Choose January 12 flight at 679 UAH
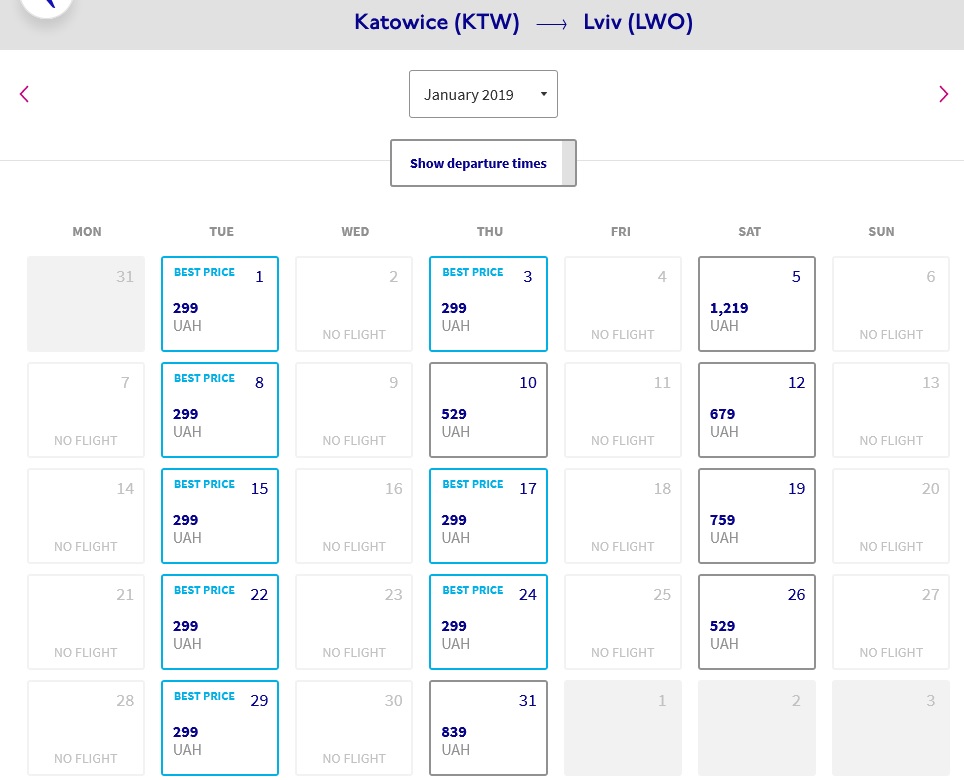Screen dimensions: 964x780 click(x=757, y=410)
